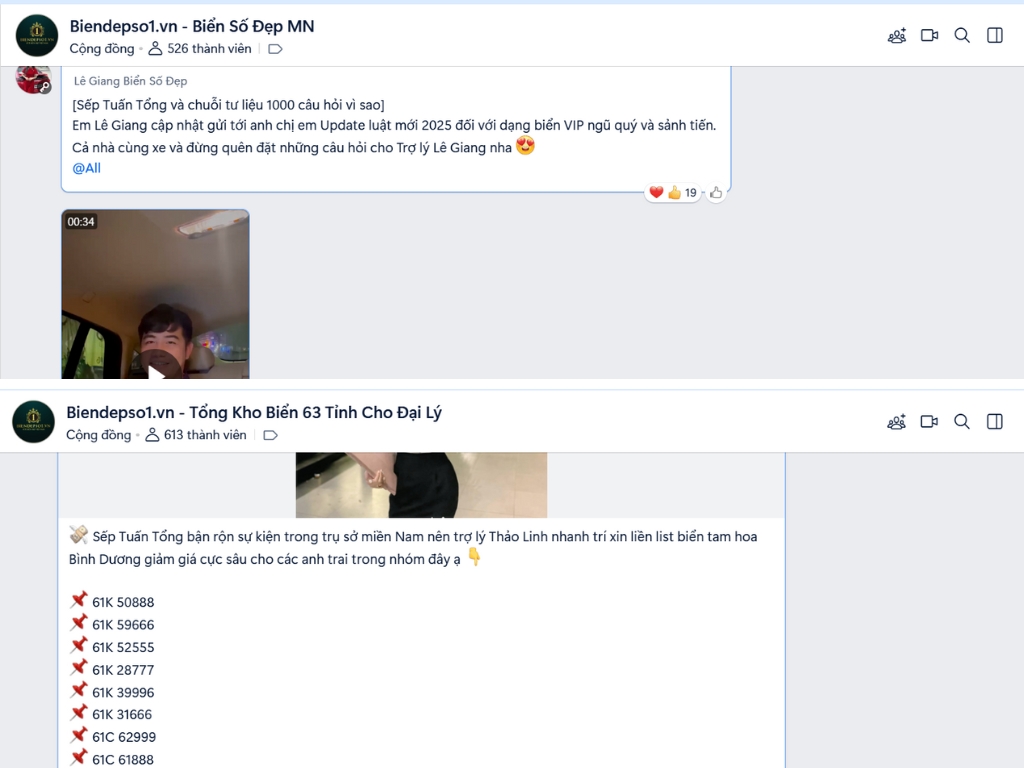Image resolution: width=1024 pixels, height=768 pixels.
Task: Add members to Tổng Kho Biển 63 Tỉnh group
Action: [x=897, y=422]
